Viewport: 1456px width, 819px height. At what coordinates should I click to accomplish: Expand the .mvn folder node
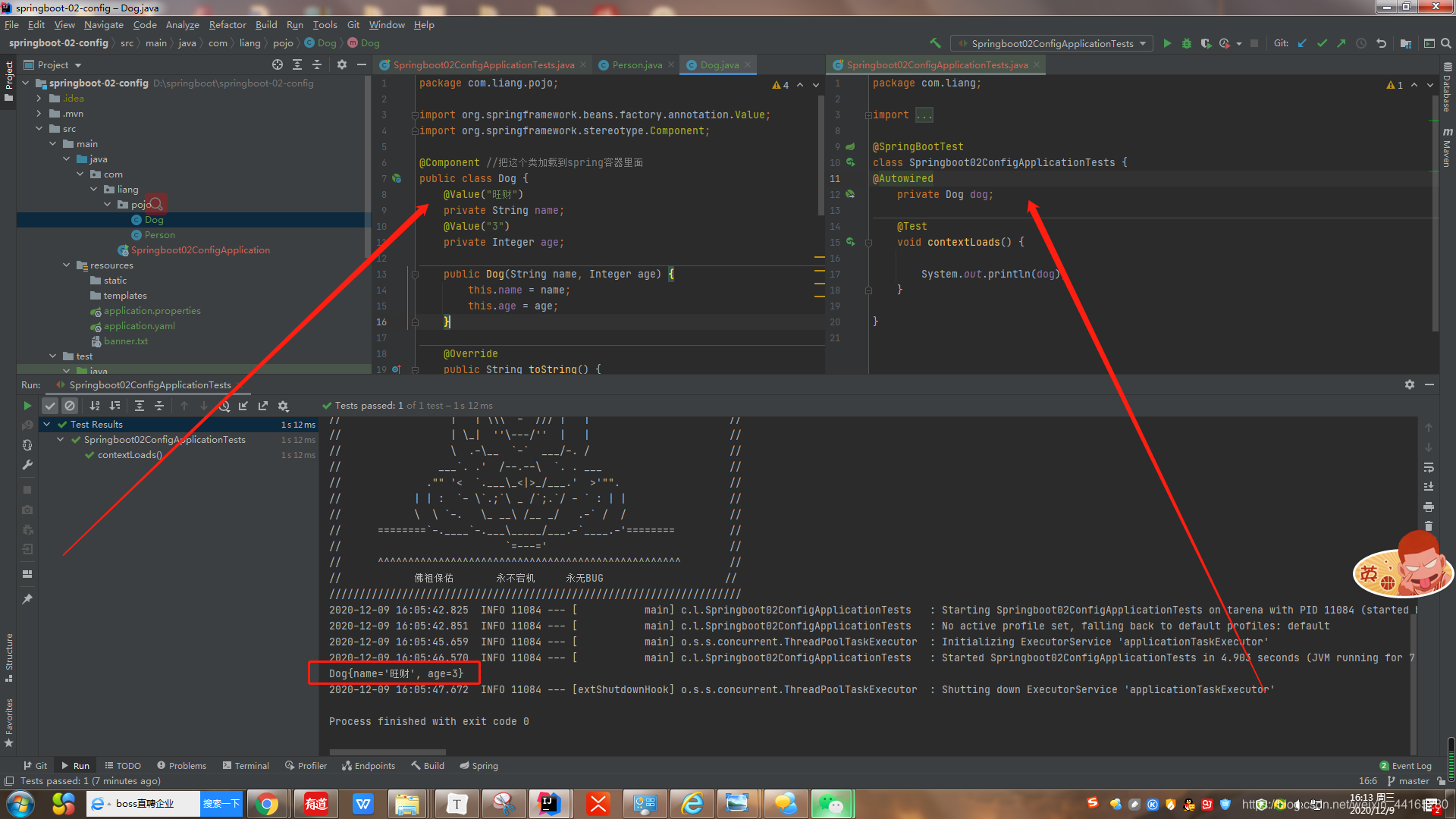39,114
